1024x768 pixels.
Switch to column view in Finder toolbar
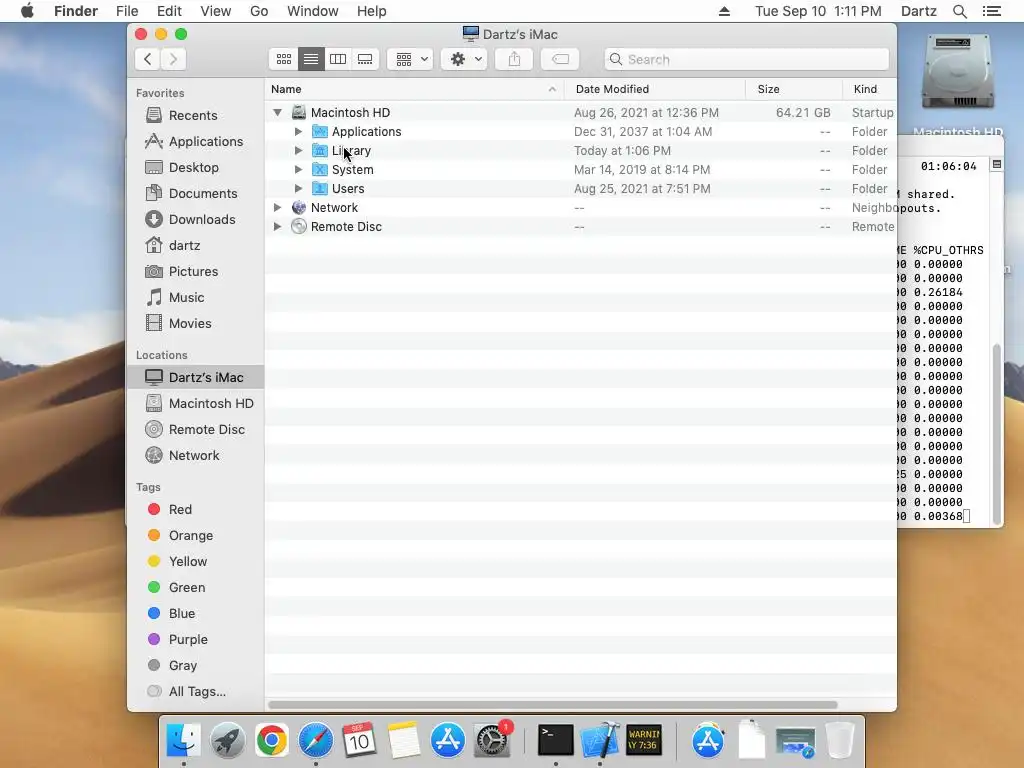pyautogui.click(x=338, y=59)
